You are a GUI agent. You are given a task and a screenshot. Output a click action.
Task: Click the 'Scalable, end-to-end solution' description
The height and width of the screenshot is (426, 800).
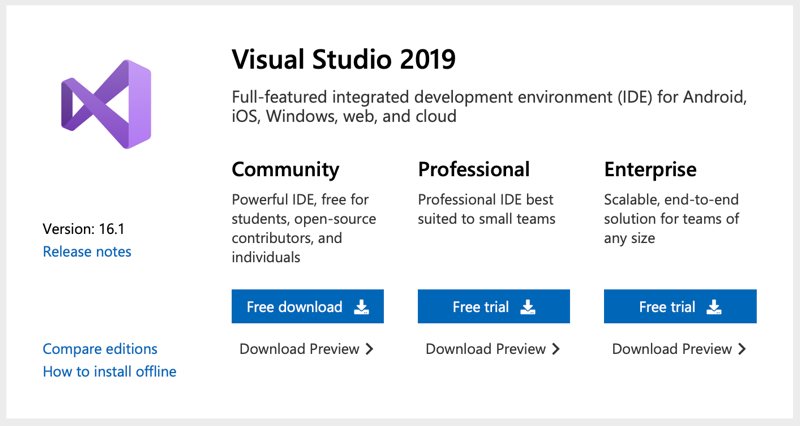(x=671, y=219)
